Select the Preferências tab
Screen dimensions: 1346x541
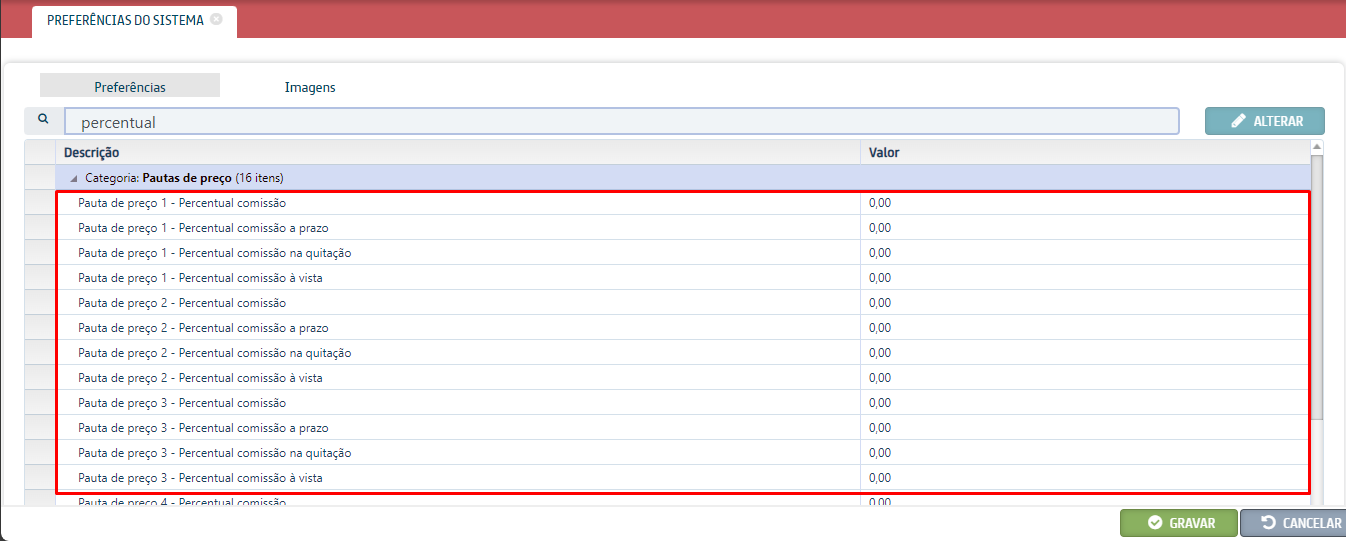pyautogui.click(x=130, y=87)
